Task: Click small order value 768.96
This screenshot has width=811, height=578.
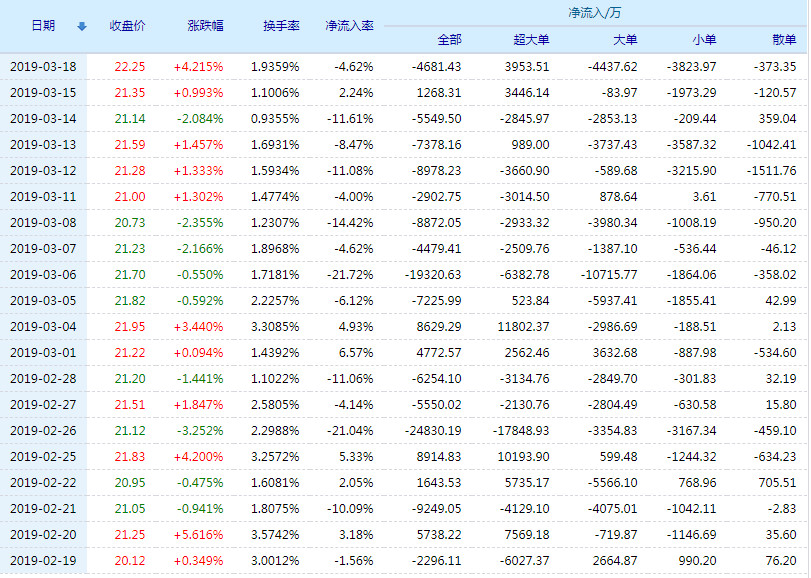Action: [x=697, y=482]
